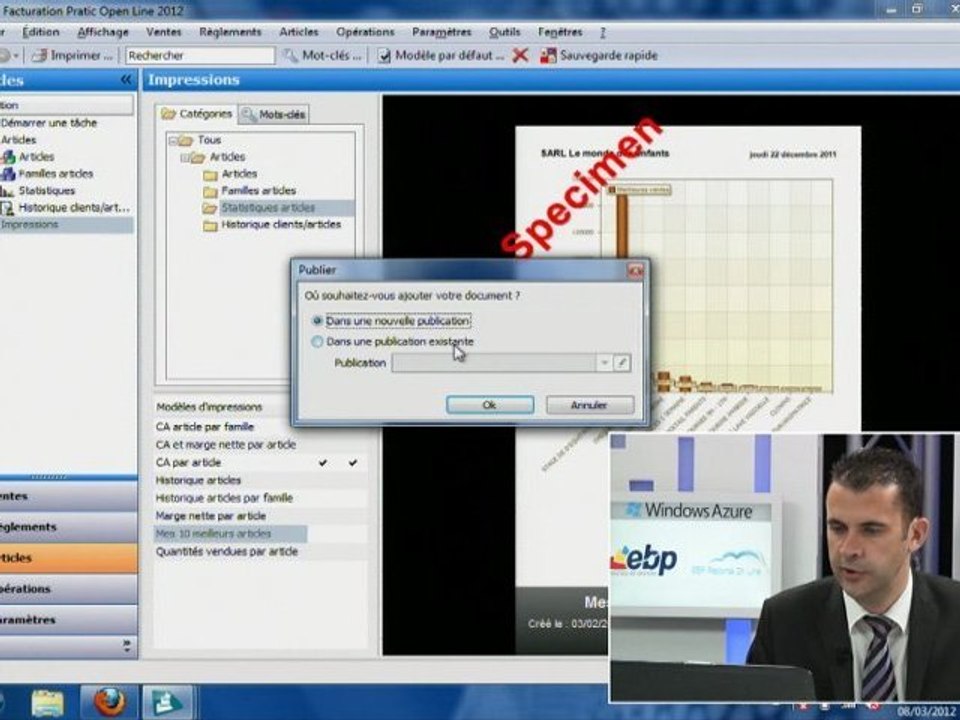The image size is (960, 720).
Task: Collapse the Articles tree node
Action: (184, 158)
